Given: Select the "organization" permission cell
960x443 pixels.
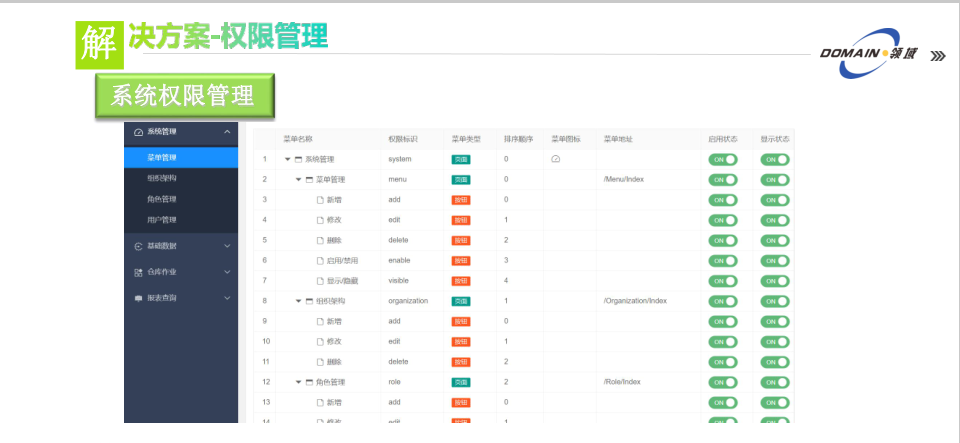Looking at the screenshot, I should coord(408,301).
